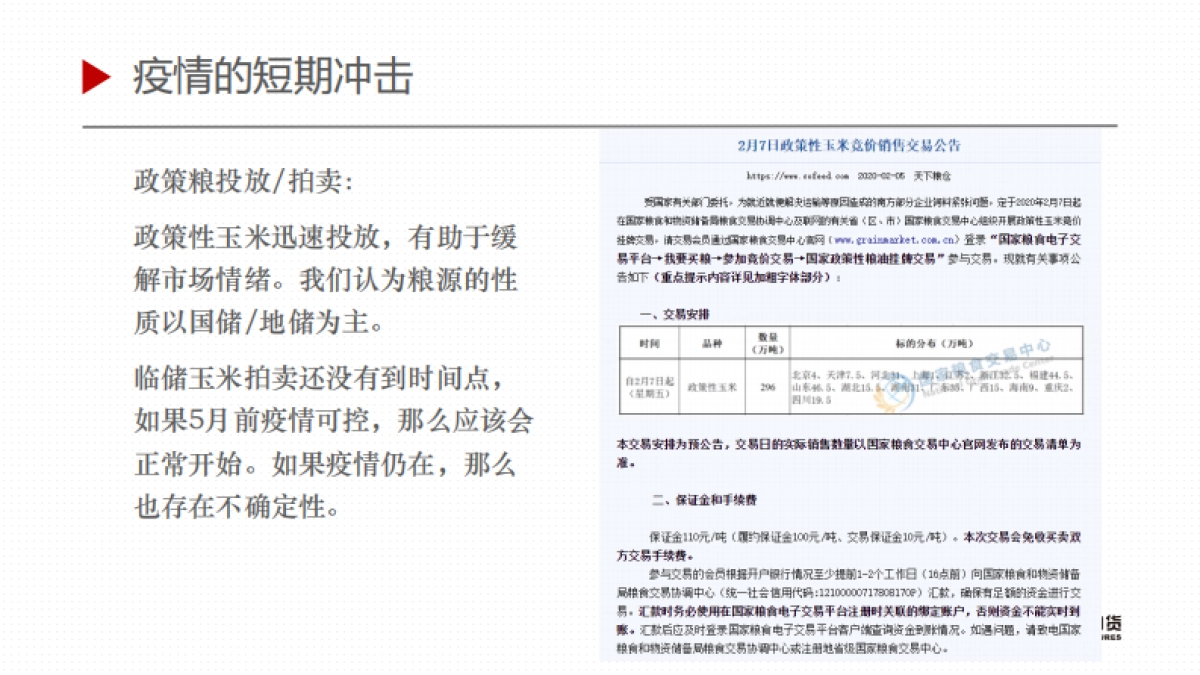This screenshot has height=675, width=1200.
Task: Click the announcement headline 2月7日政策性玉米竞价销售交易公告
Action: point(850,148)
